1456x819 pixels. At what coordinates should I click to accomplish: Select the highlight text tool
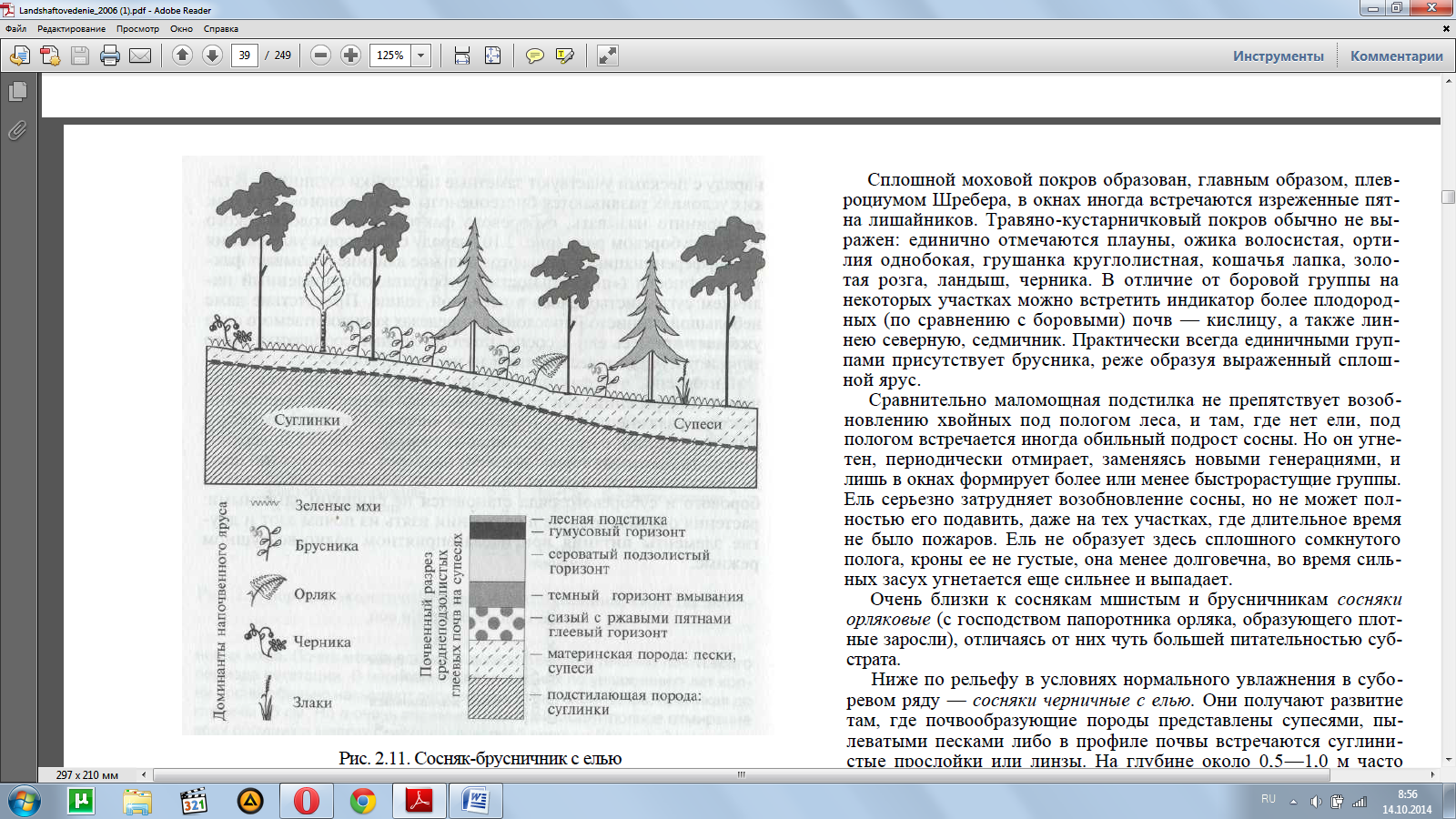coord(565,56)
